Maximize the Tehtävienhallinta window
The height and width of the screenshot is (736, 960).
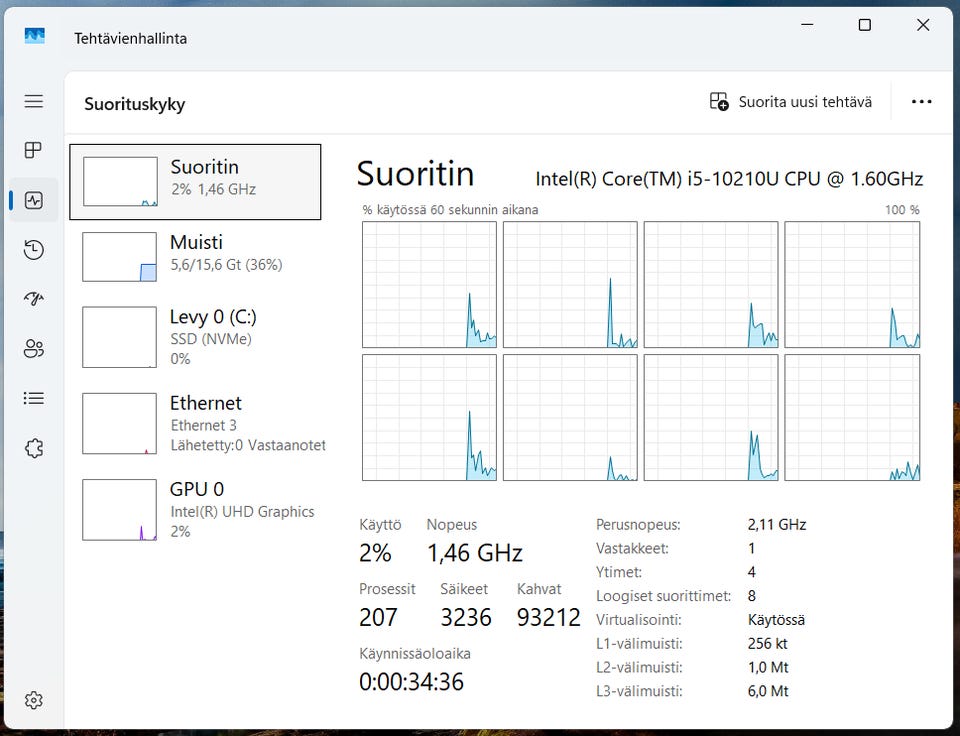point(865,25)
